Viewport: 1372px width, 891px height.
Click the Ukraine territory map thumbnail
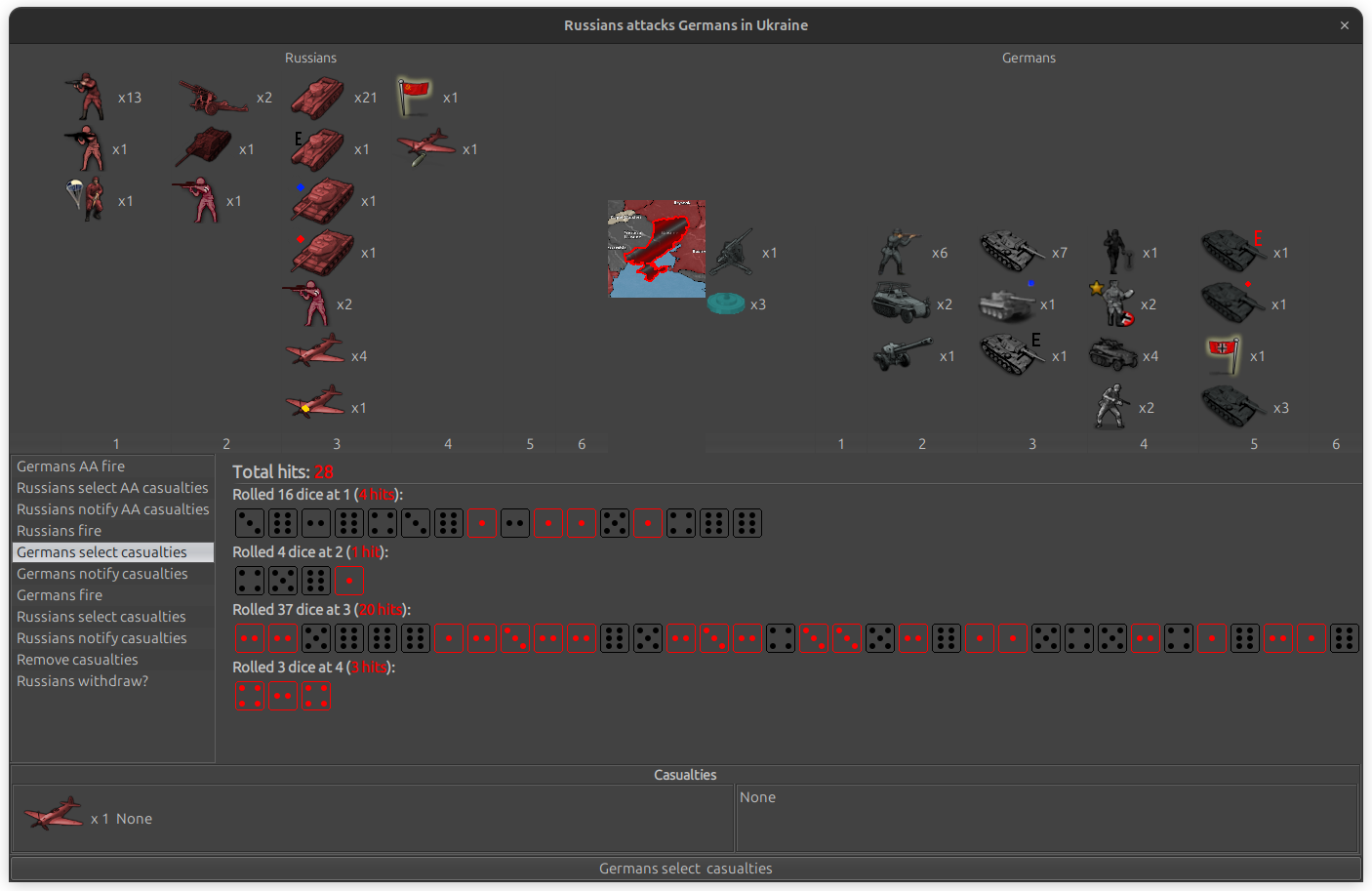pos(656,248)
